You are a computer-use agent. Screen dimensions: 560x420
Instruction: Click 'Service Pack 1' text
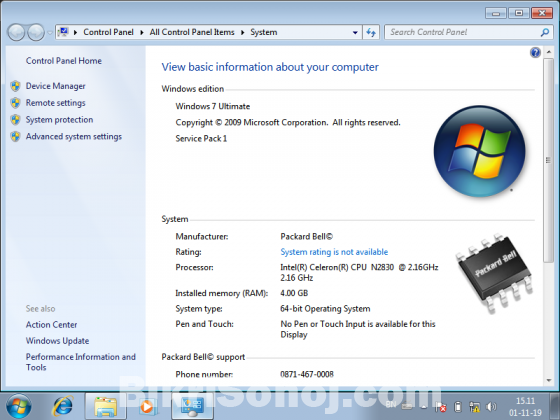pos(201,139)
